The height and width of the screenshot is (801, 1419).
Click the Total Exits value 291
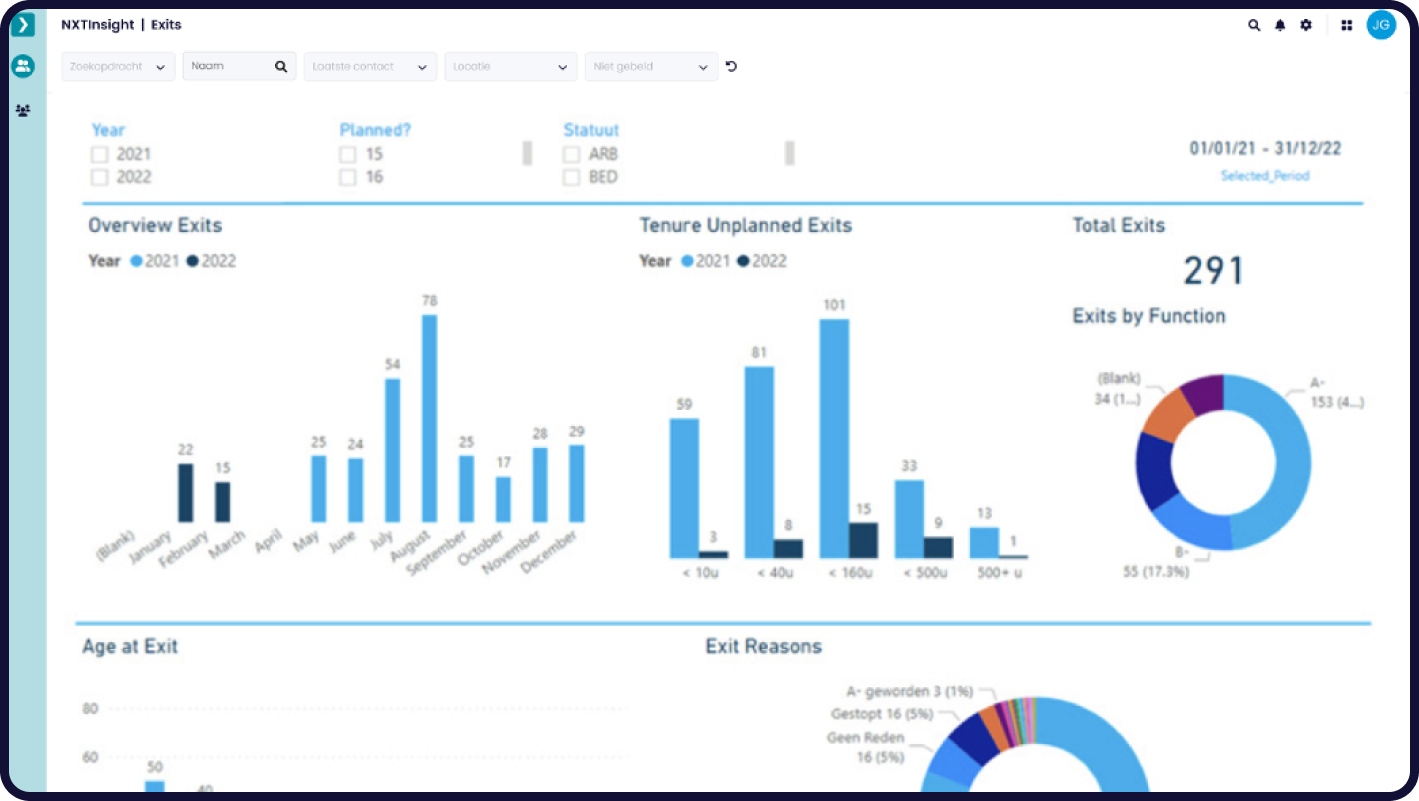[1213, 271]
